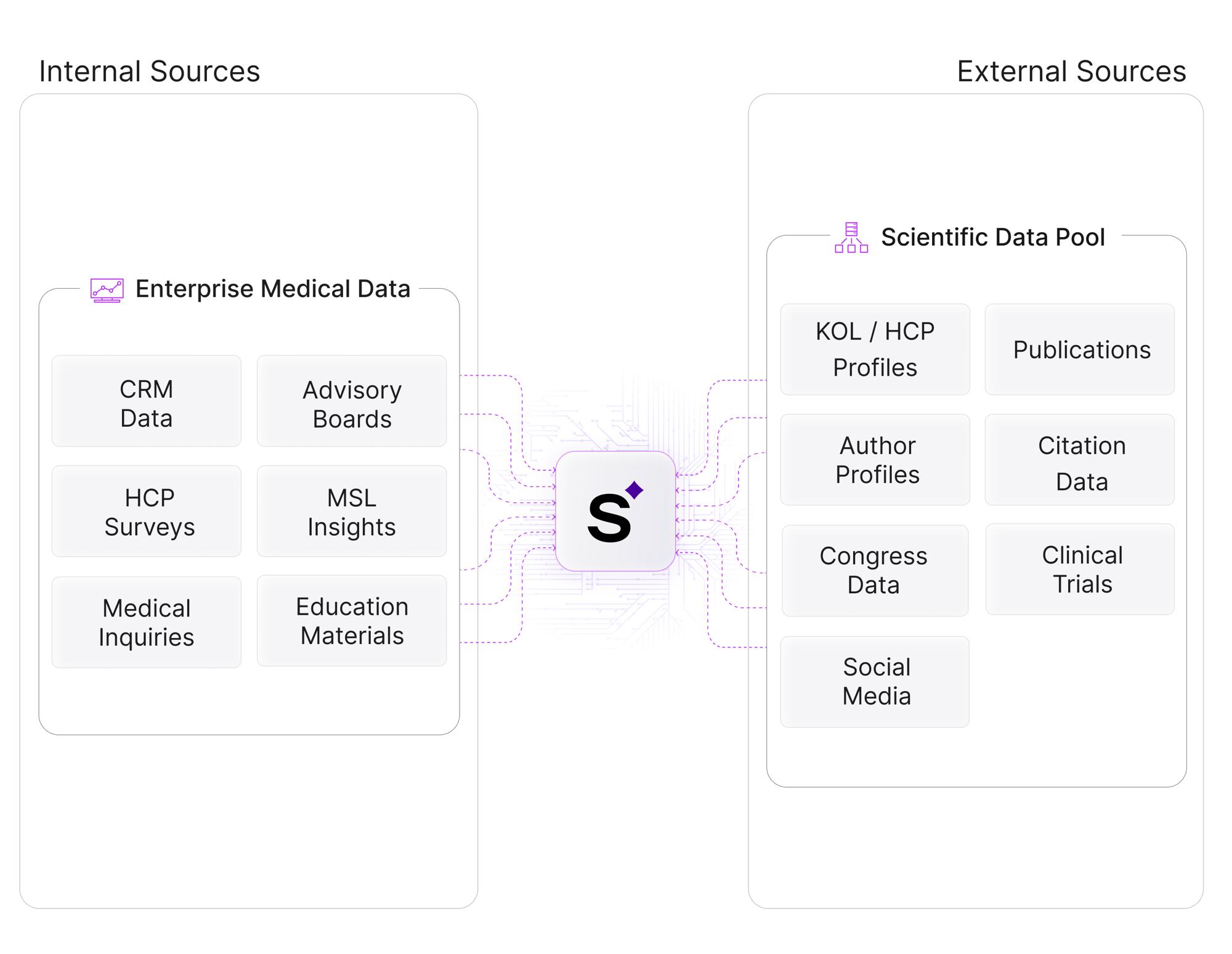Click the External Sources heading

[x=1071, y=71]
